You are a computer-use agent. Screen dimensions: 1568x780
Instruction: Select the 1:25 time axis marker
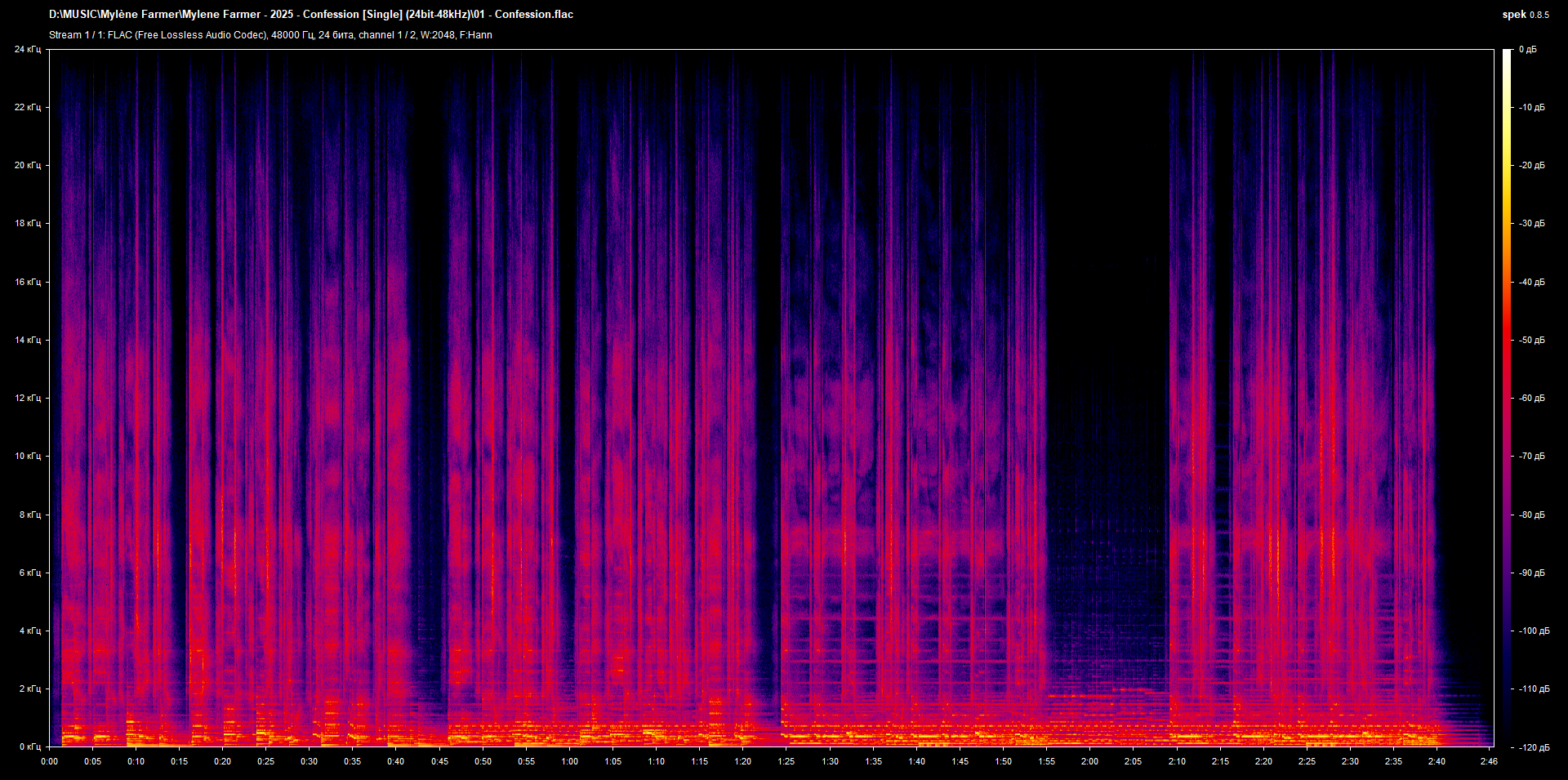click(x=786, y=761)
